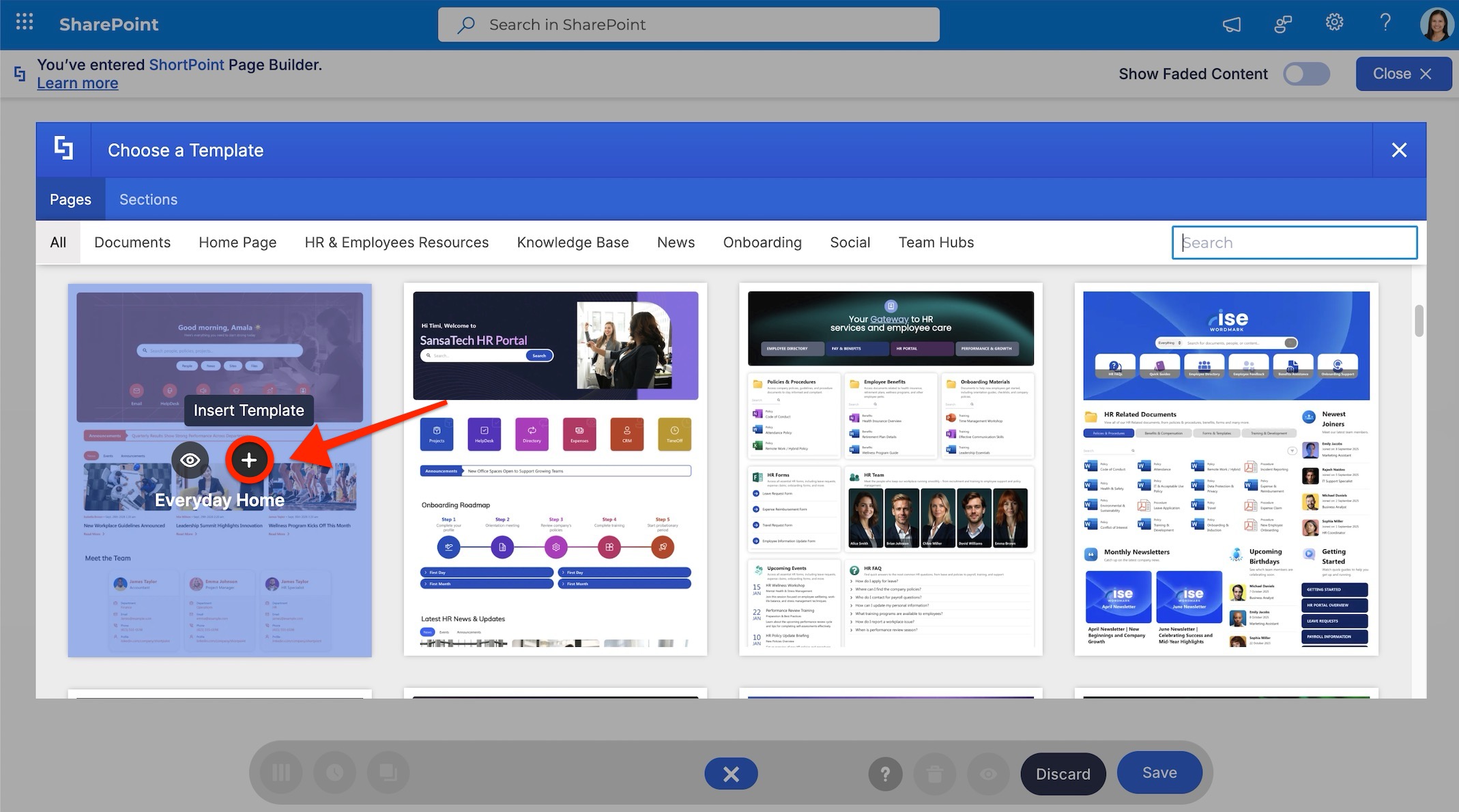Filter templates by Knowledge Base
Image resolution: width=1459 pixels, height=812 pixels.
click(573, 242)
